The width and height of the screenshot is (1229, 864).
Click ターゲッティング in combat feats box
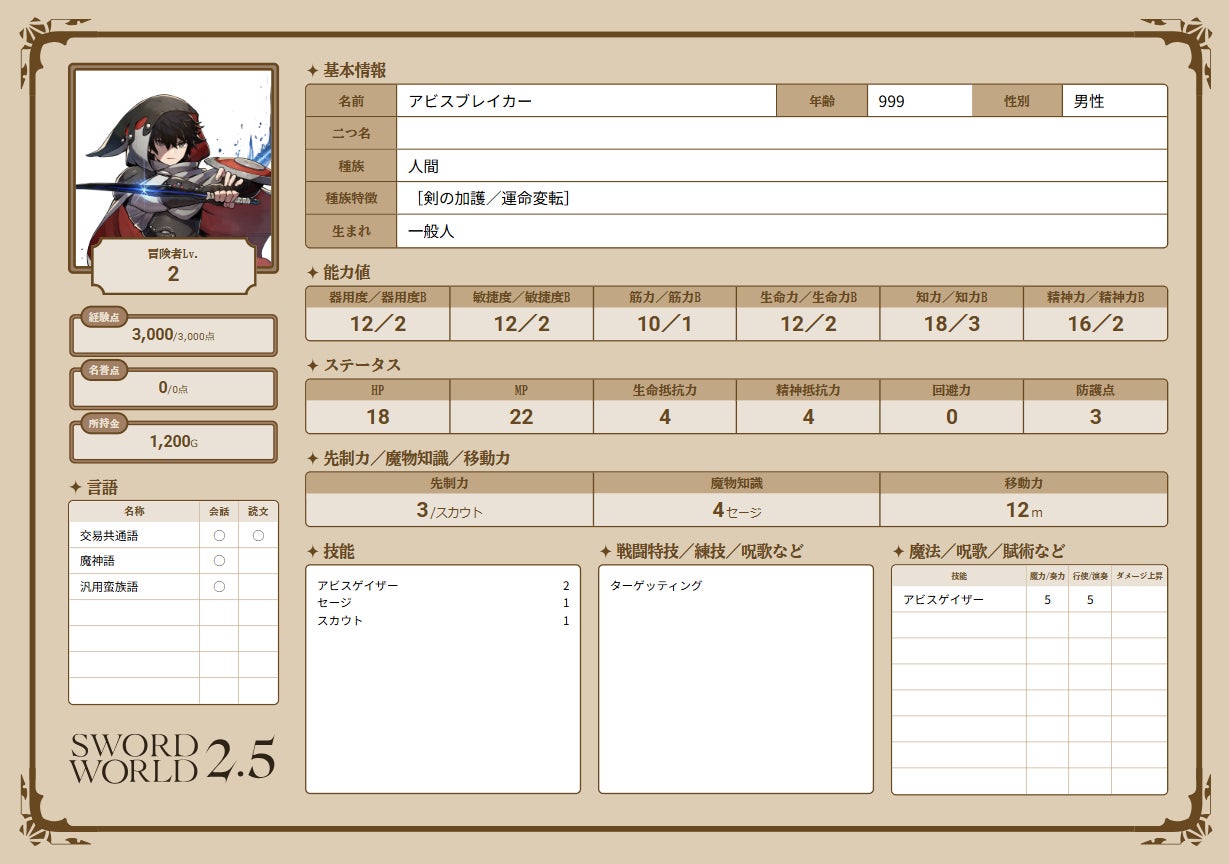[x=656, y=586]
